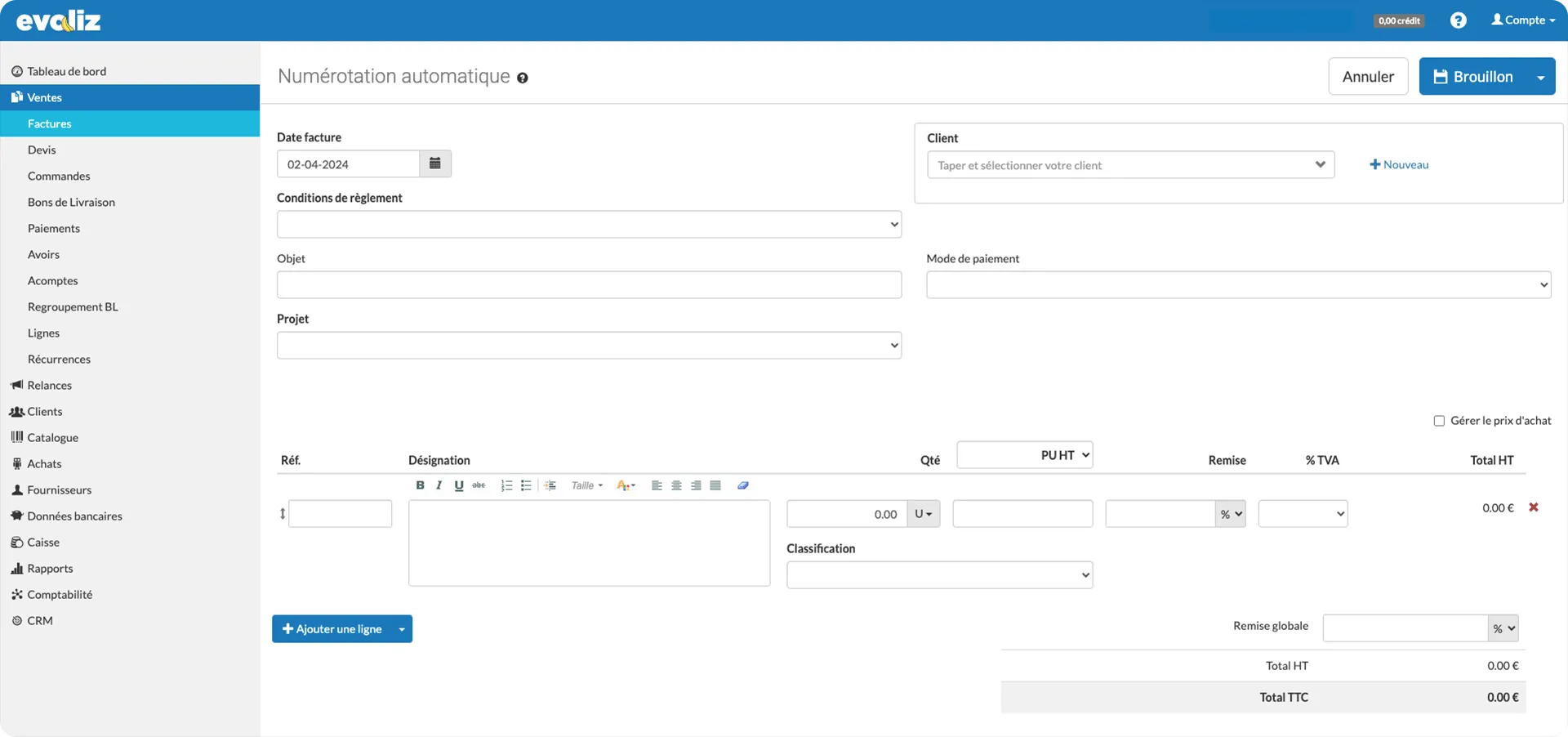Increase indent in the designation editor

tap(550, 485)
